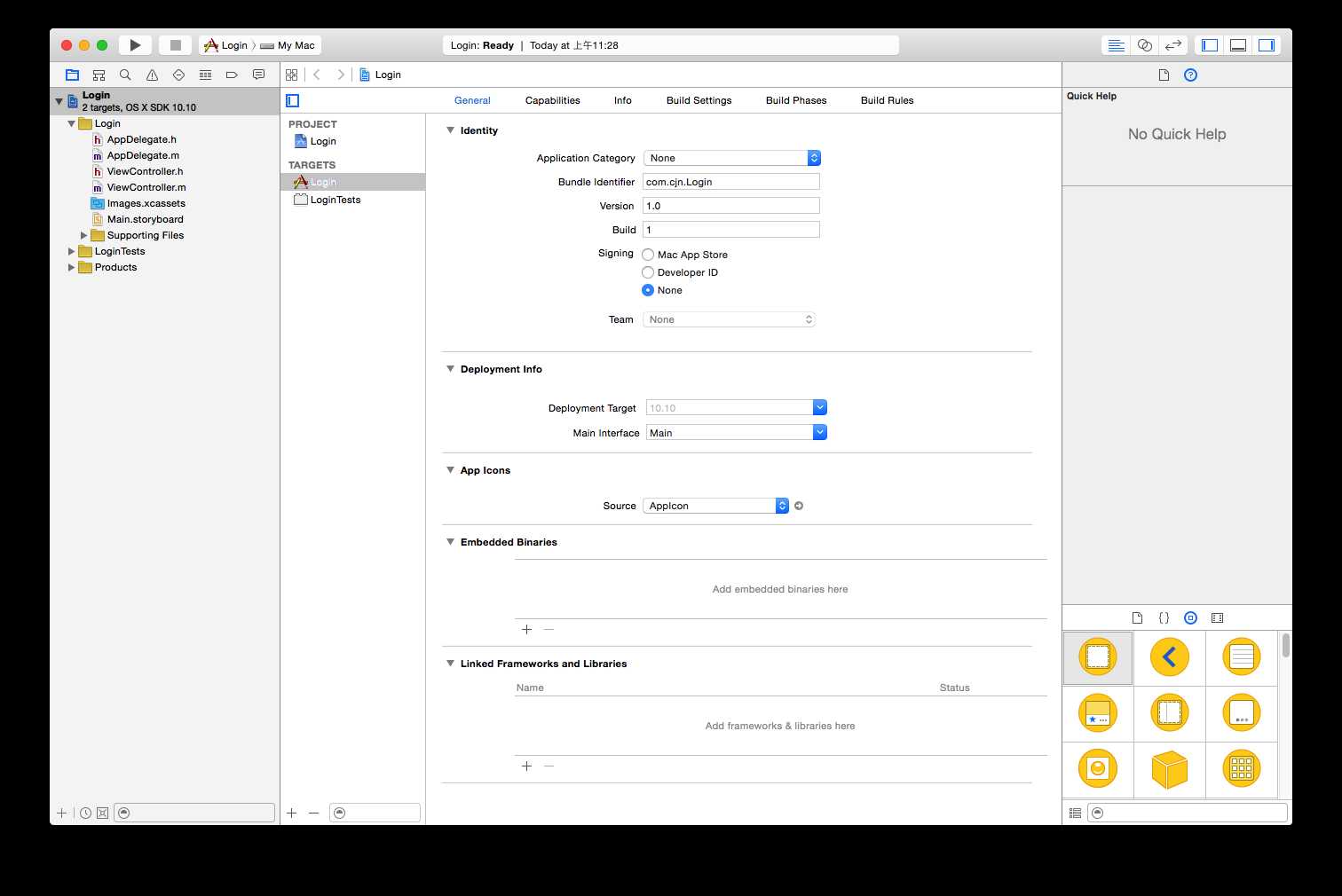Show the Quick Help inspector
1342x896 pixels.
click(x=1191, y=75)
